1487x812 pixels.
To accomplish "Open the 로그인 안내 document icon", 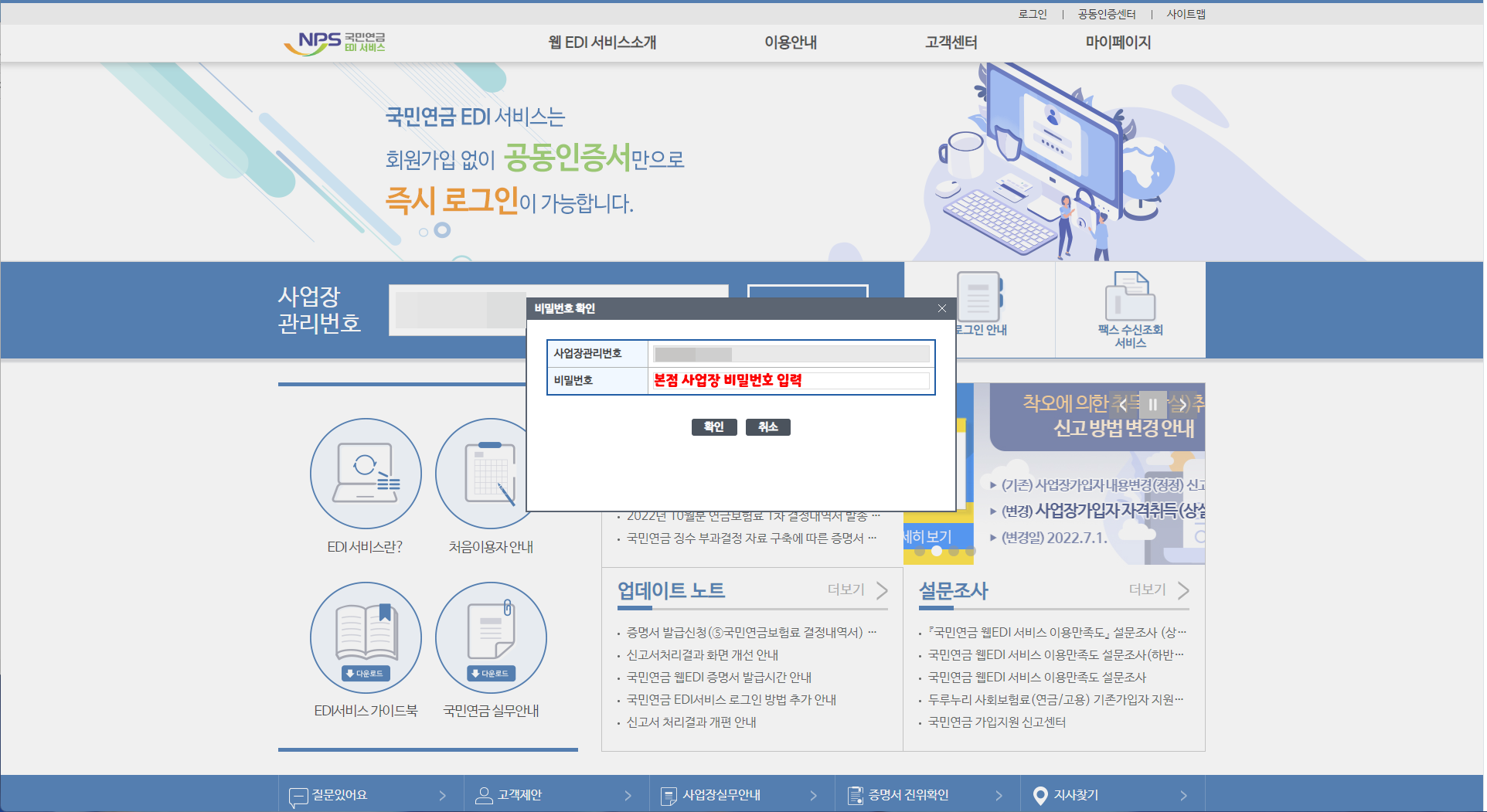I will pos(980,297).
